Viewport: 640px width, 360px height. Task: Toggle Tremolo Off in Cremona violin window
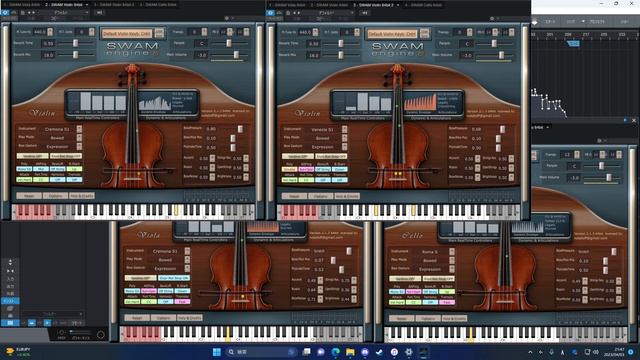[x=74, y=180]
